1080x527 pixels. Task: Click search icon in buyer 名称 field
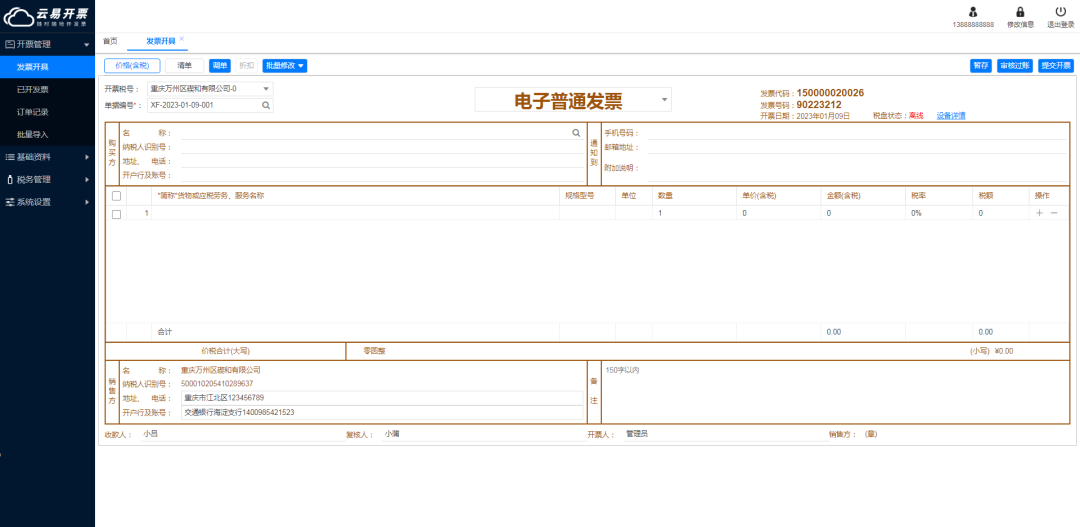point(576,132)
